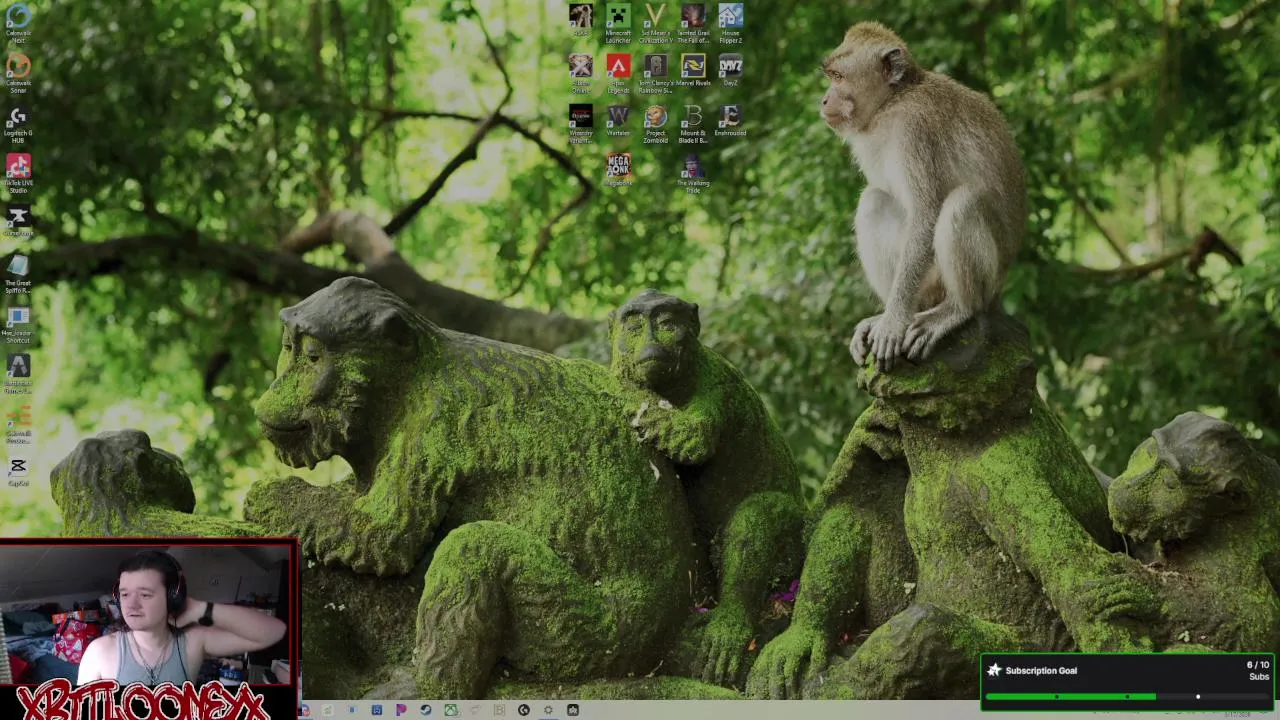
Task: Open the Wizardry game shortcut
Action: click(580, 123)
